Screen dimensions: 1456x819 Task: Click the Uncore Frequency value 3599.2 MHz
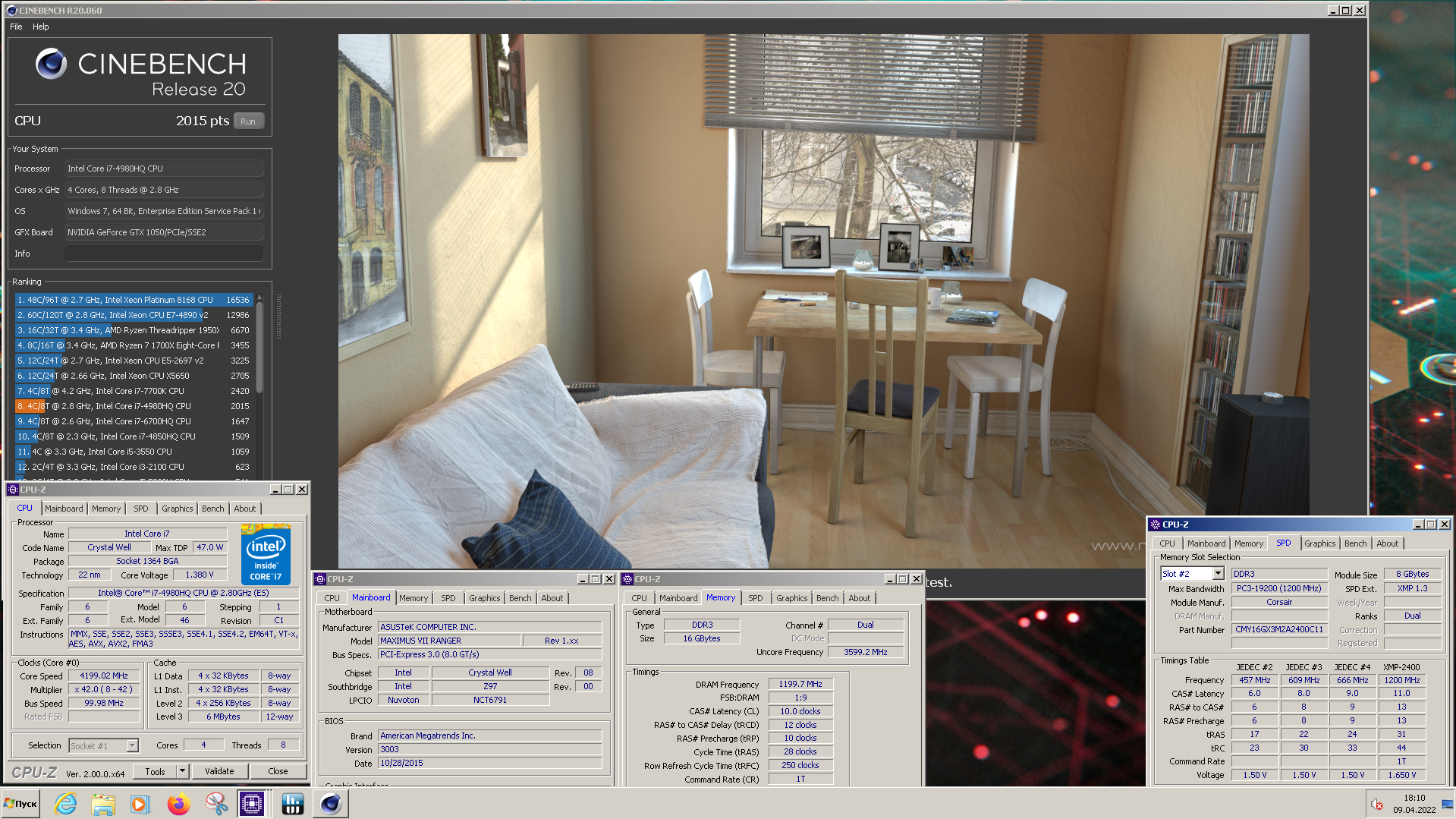(866, 652)
